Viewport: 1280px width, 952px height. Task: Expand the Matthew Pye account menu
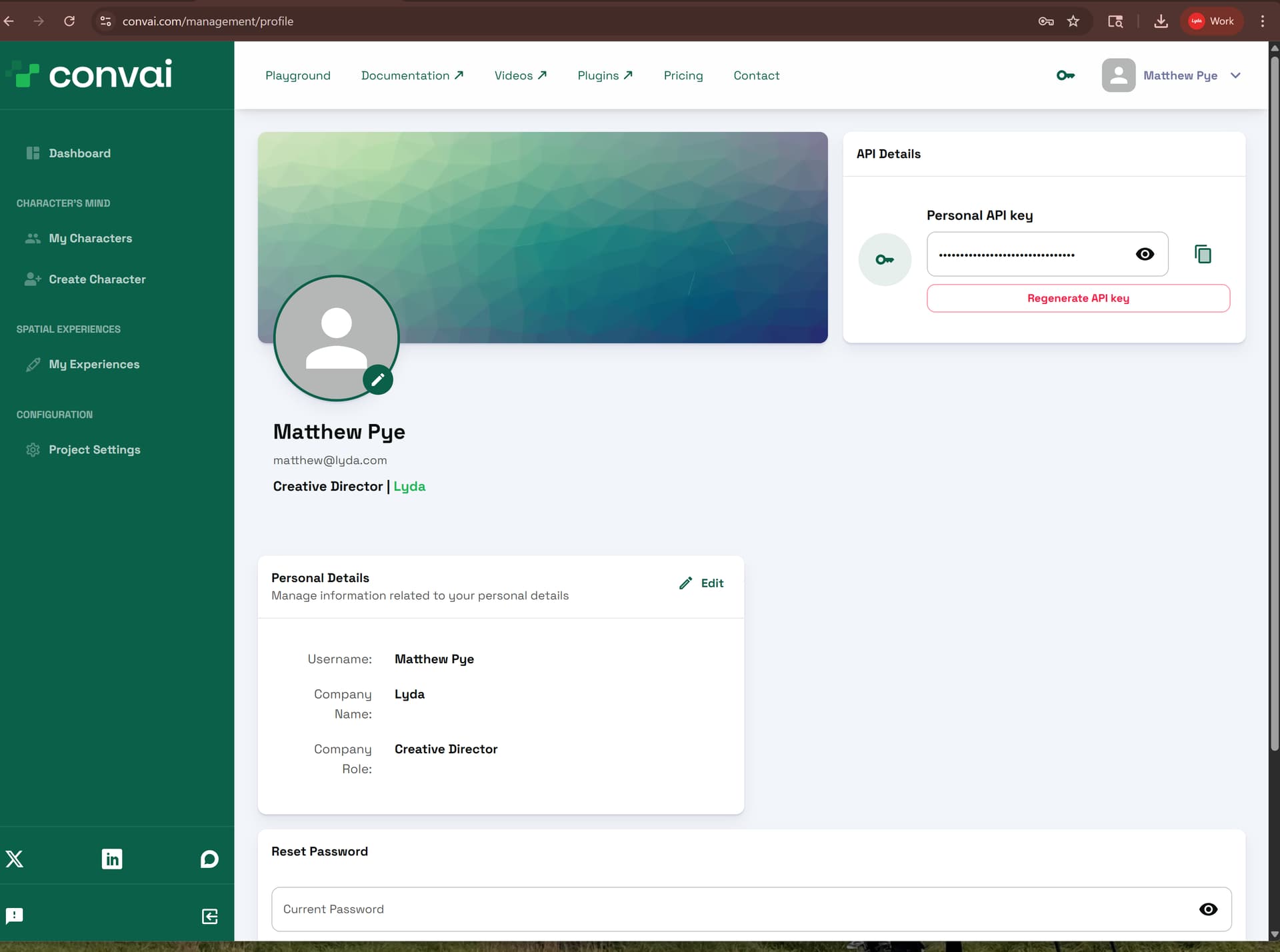pyautogui.click(x=1235, y=75)
